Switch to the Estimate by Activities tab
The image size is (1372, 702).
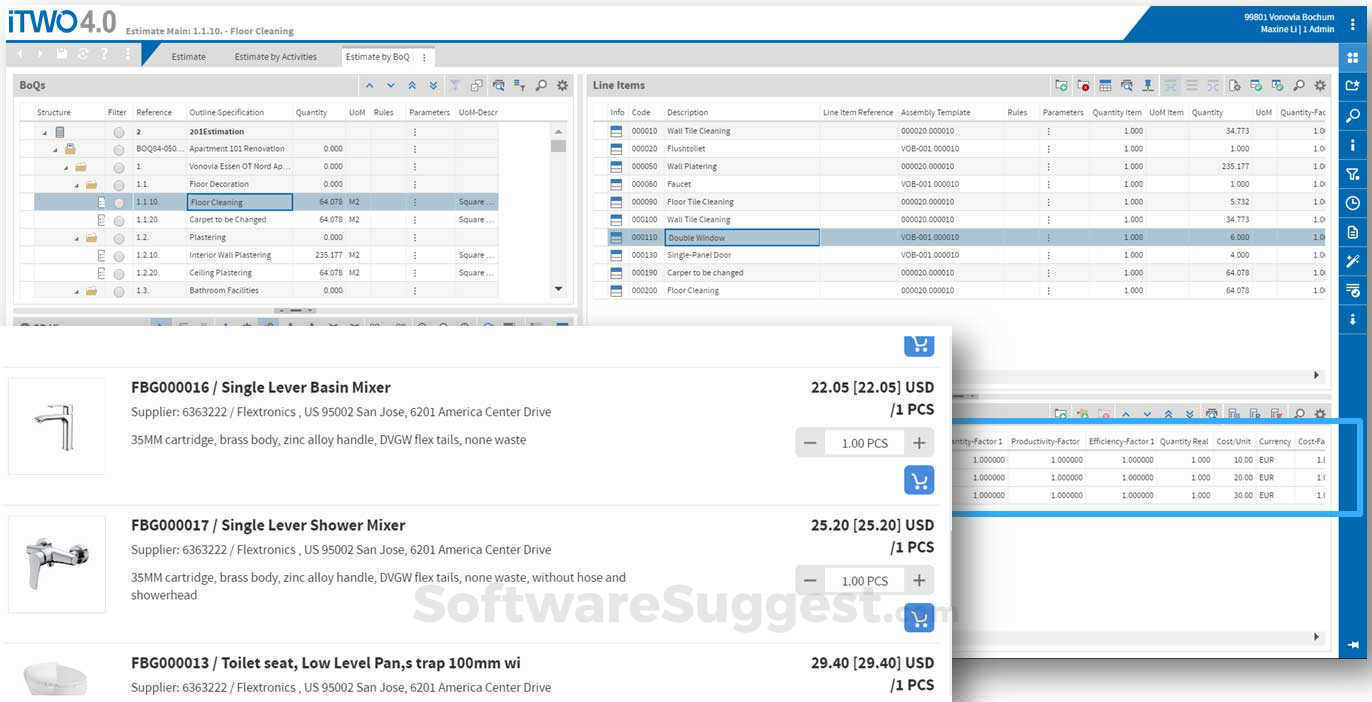click(x=273, y=57)
